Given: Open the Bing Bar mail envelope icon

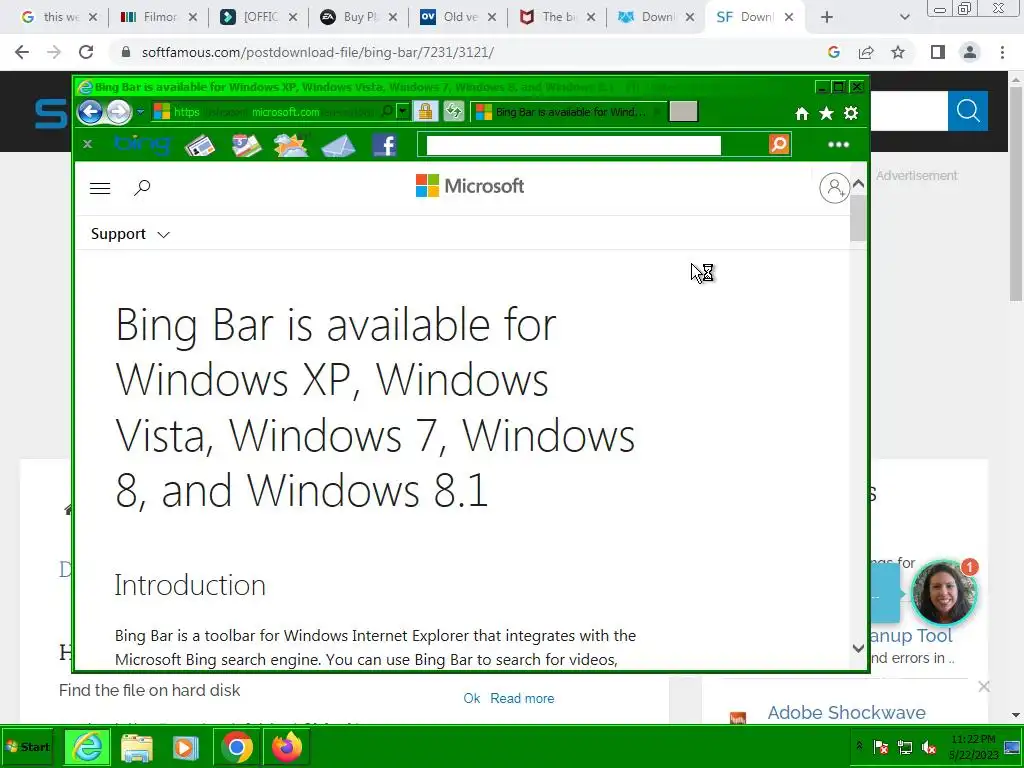Looking at the screenshot, I should coord(338,145).
